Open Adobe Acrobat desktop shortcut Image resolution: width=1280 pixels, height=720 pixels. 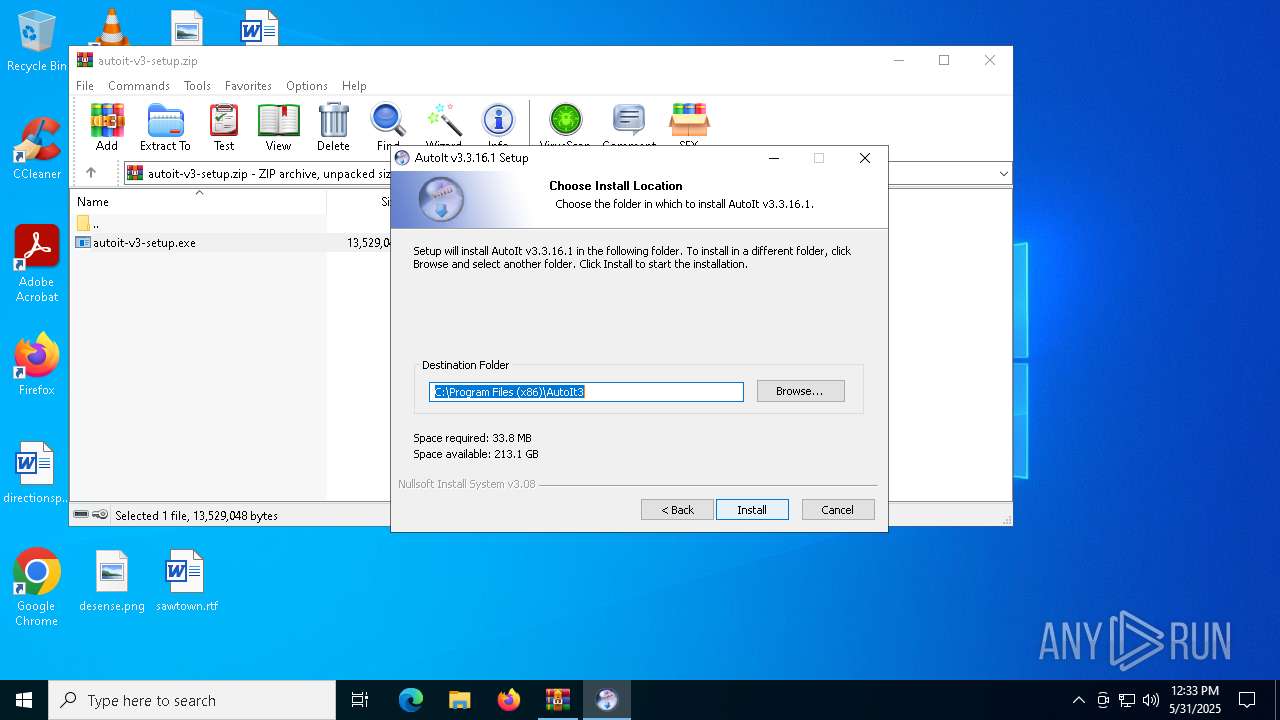[37, 264]
